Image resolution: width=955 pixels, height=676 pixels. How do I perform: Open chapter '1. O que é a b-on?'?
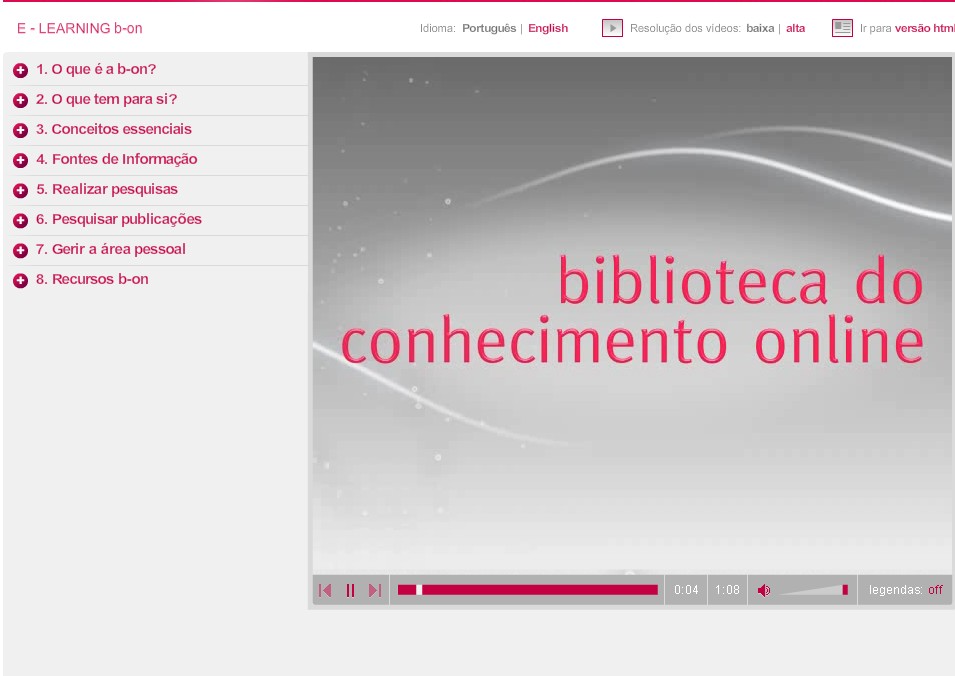click(96, 69)
